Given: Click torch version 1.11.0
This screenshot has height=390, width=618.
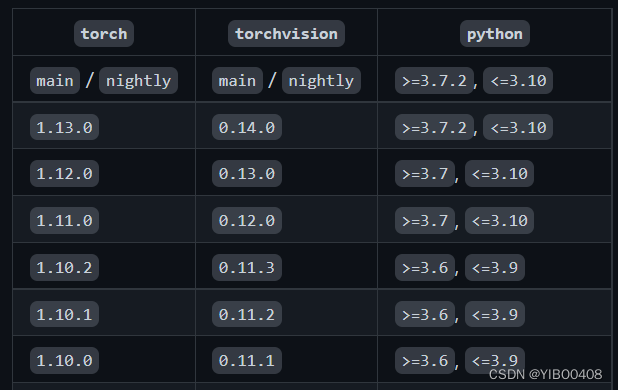Looking at the screenshot, I should pyautogui.click(x=64, y=221).
